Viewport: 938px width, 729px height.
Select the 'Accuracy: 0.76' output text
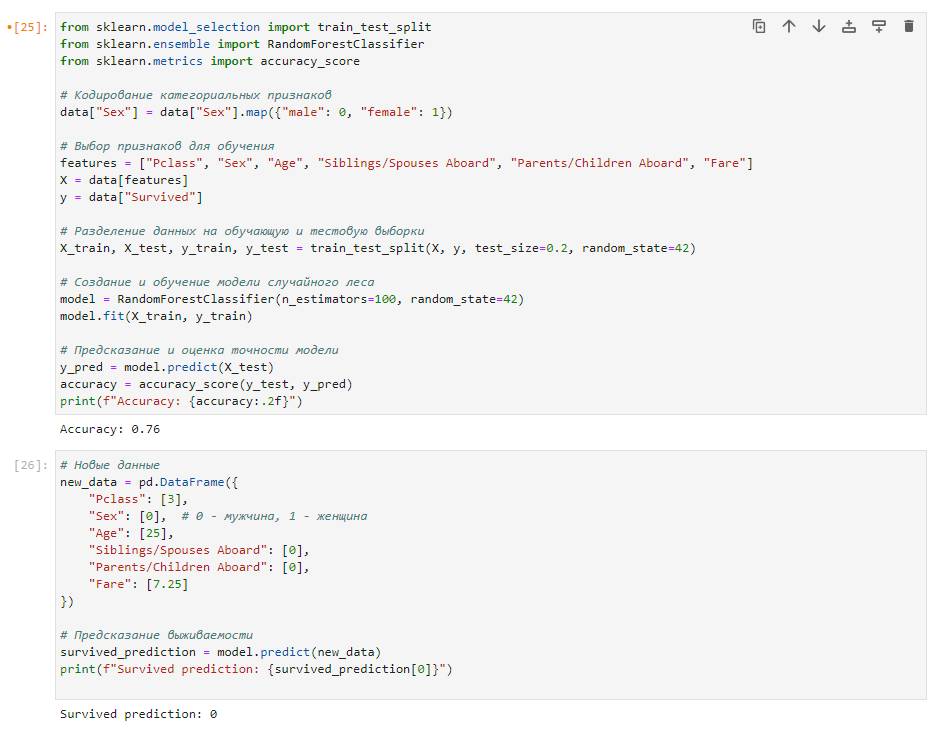click(110, 429)
